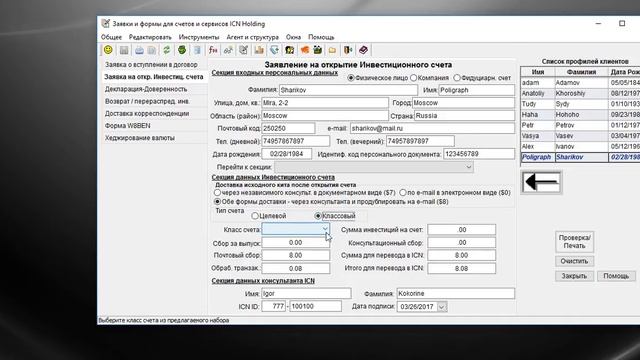Viewport: 640px width, 360px height.
Task: Expand the Дата подписи date picker arrow
Action: tap(442, 307)
